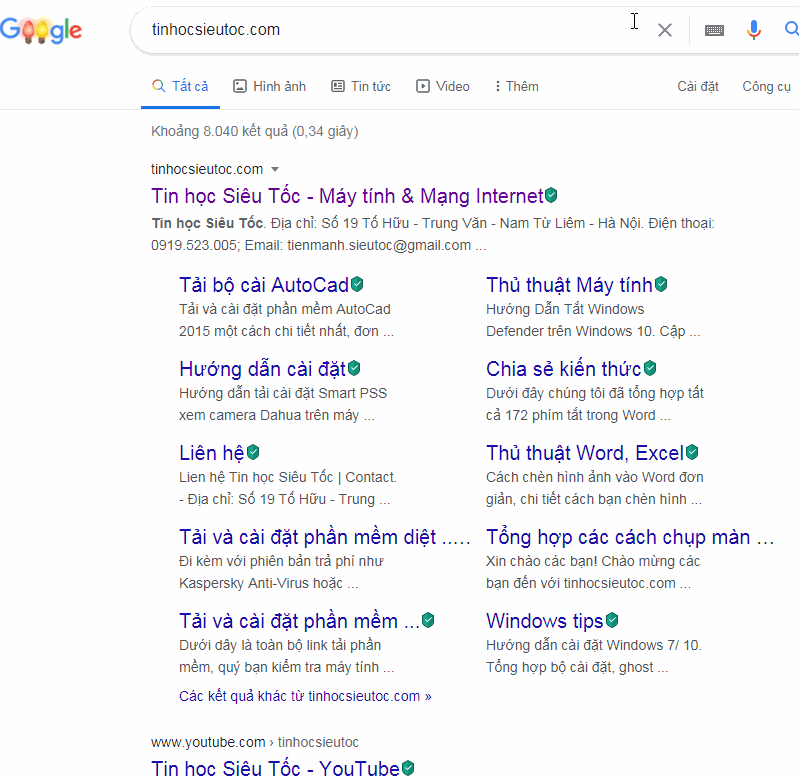
Task: Open the Tải và cài đặt phần mềm ... sitelink
Action: (x=299, y=621)
